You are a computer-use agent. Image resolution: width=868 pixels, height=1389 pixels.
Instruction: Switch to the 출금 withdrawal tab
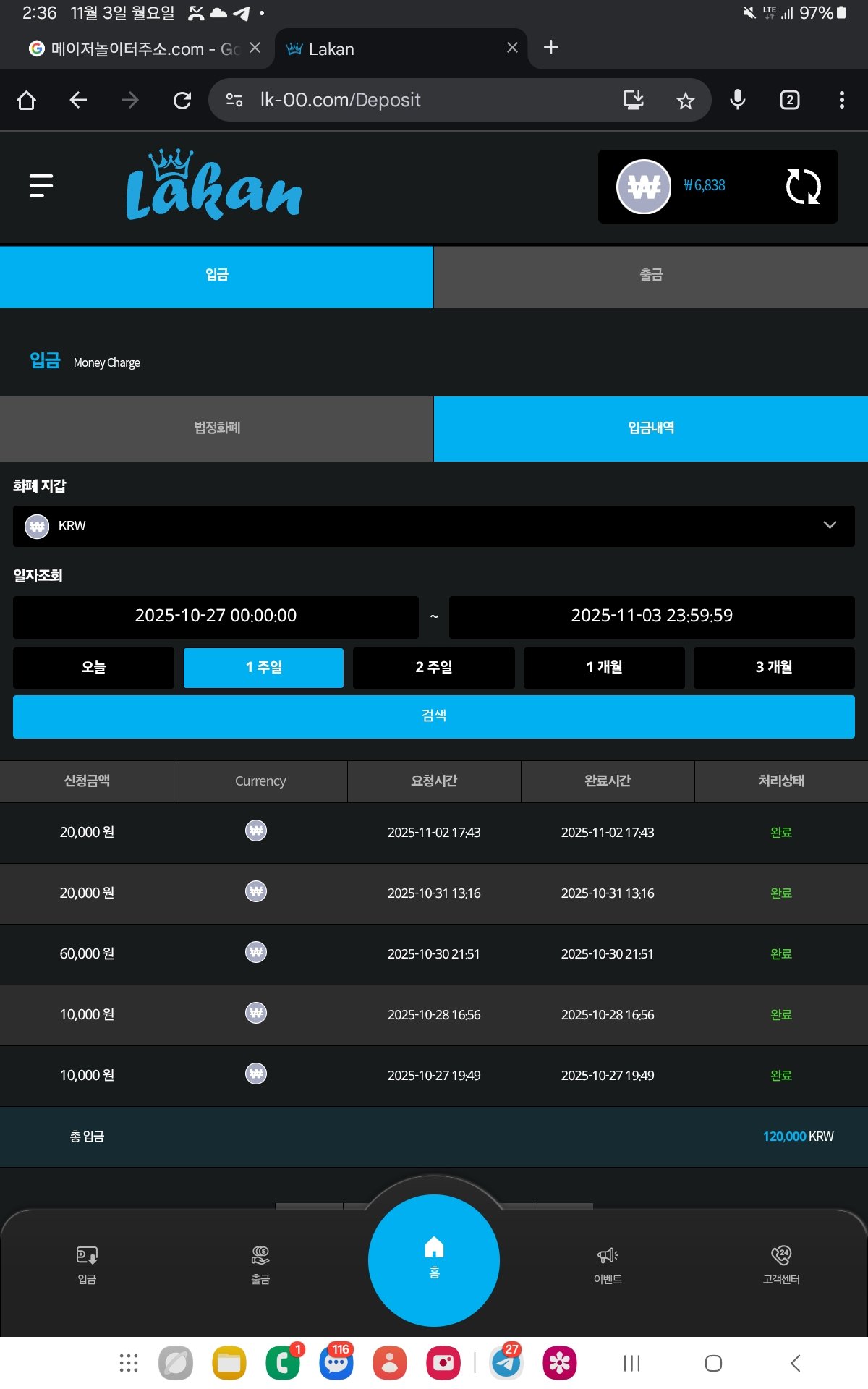pyautogui.click(x=650, y=276)
